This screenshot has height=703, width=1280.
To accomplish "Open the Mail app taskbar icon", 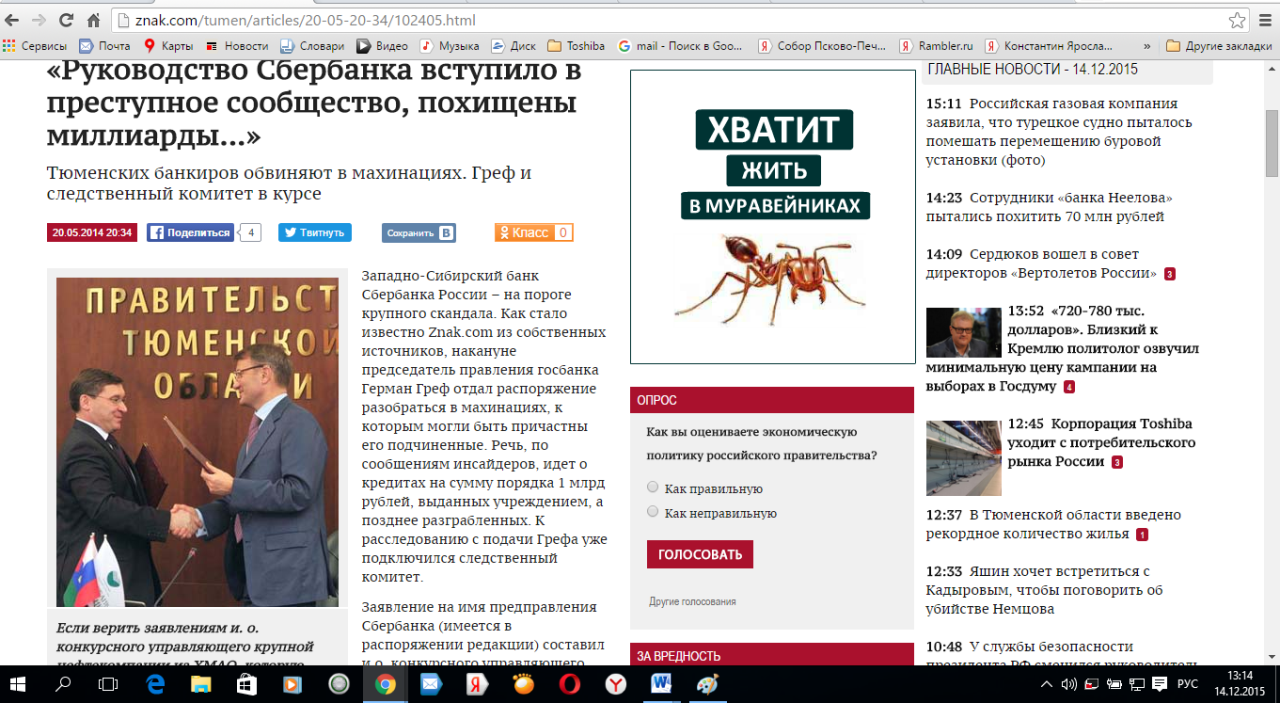I will [x=431, y=685].
